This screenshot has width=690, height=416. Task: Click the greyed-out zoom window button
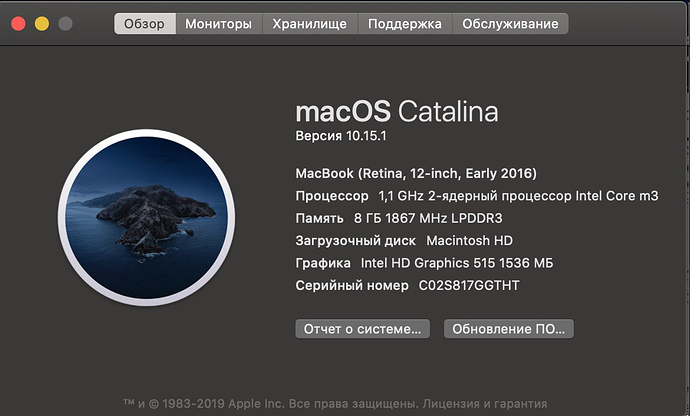tap(66, 23)
